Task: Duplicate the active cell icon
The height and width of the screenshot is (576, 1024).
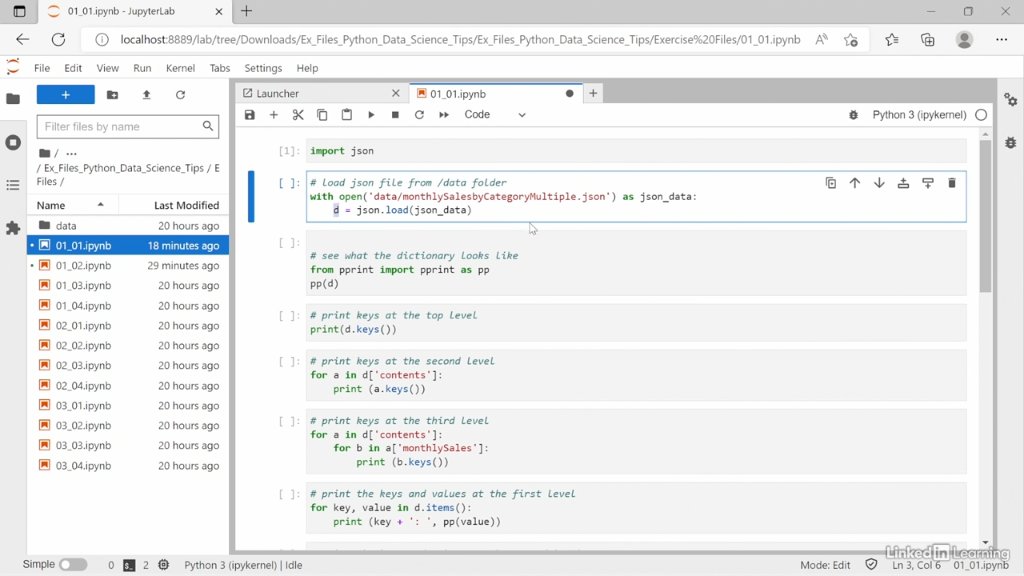Action: pos(831,184)
